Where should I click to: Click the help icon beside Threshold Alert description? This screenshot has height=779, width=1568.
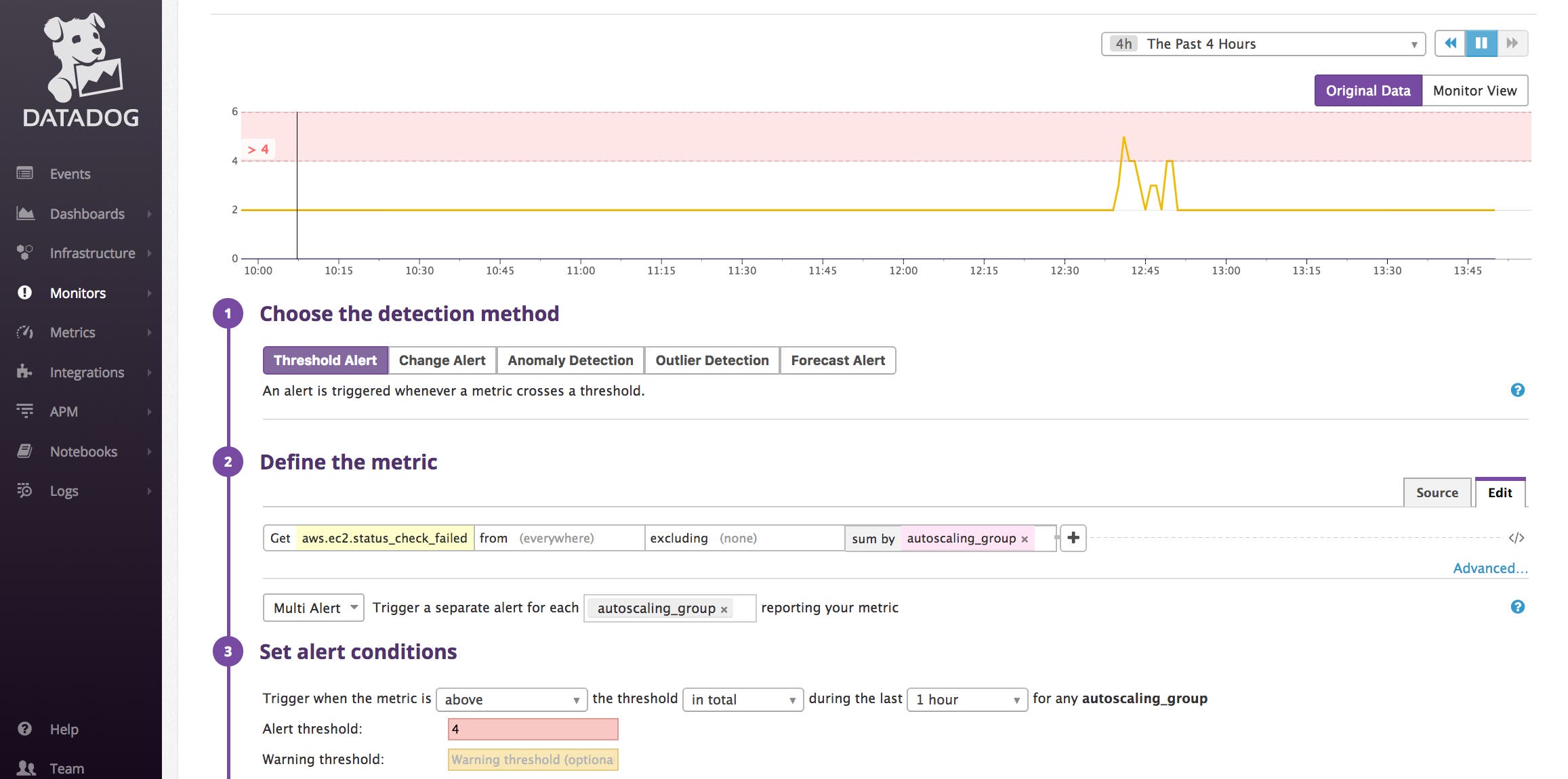1518,390
